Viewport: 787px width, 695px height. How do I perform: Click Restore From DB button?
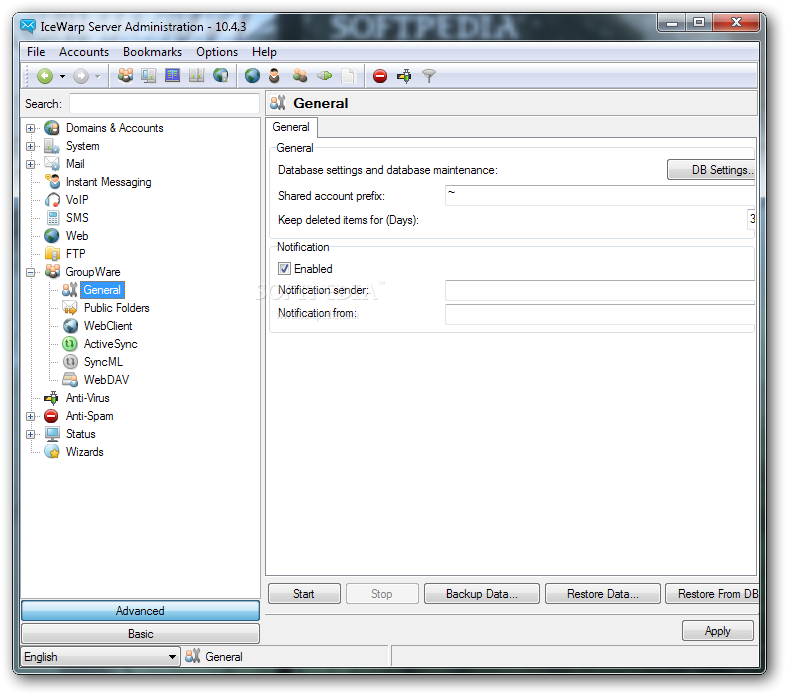[712, 594]
